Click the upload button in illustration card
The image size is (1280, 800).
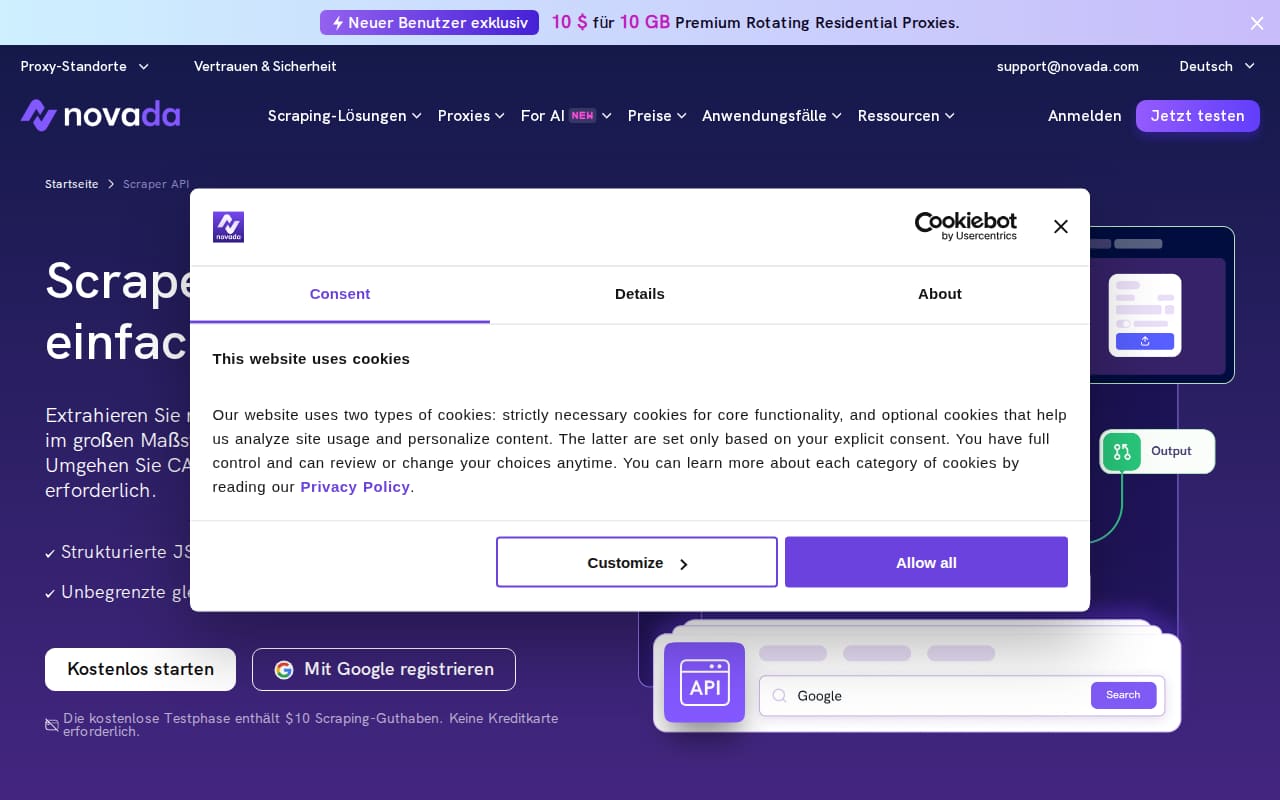[1145, 342]
